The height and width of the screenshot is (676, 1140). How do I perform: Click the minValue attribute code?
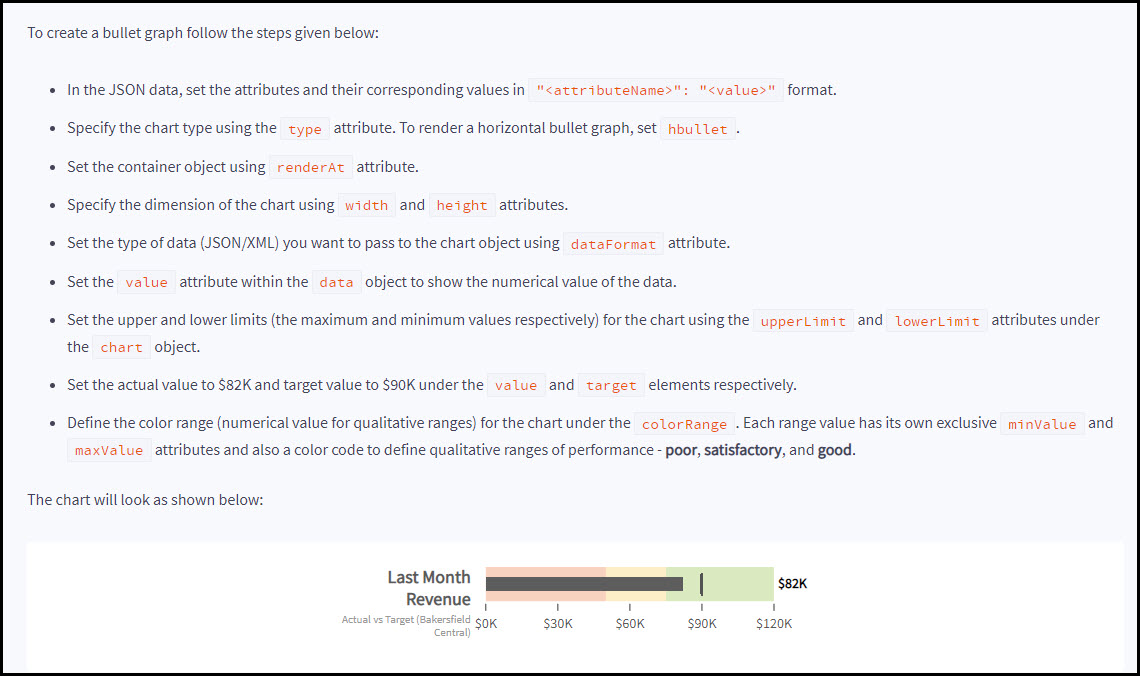click(1042, 424)
